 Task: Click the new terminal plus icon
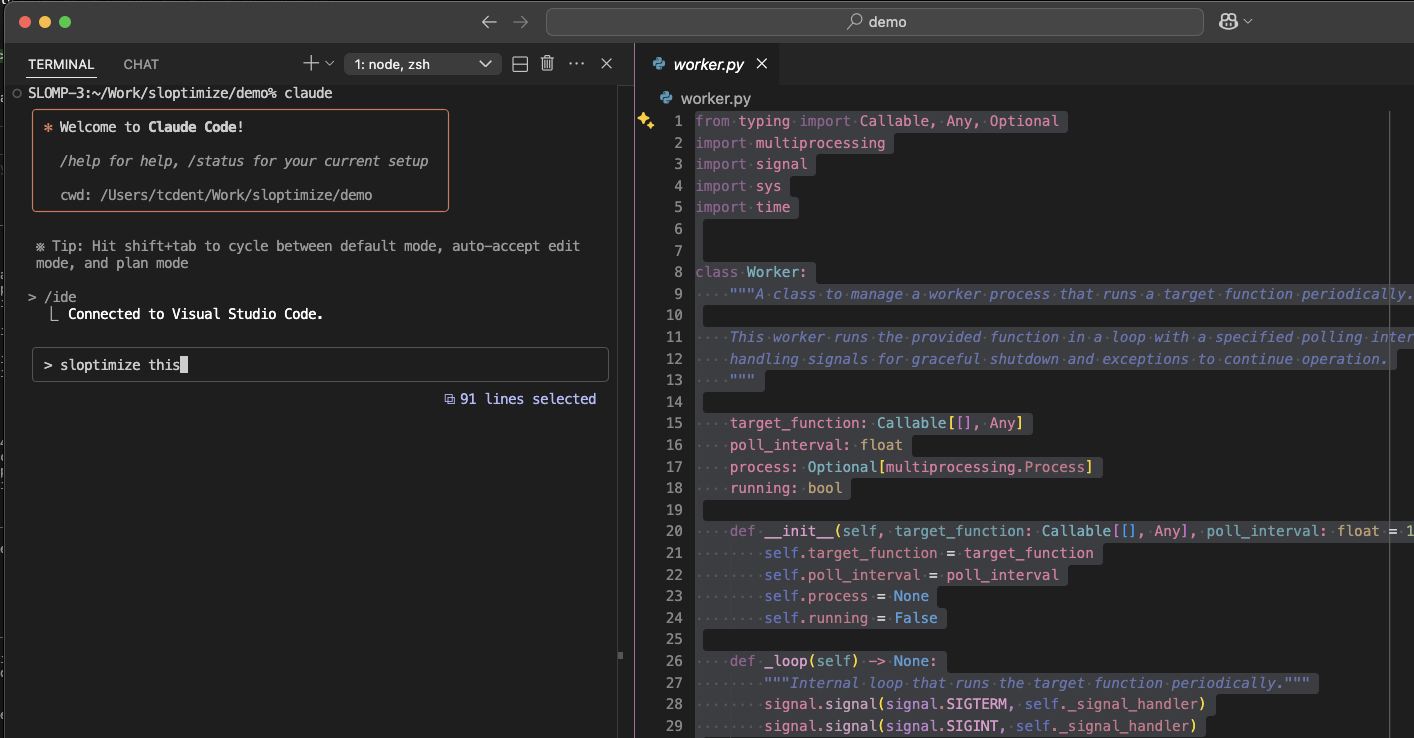[x=310, y=63]
